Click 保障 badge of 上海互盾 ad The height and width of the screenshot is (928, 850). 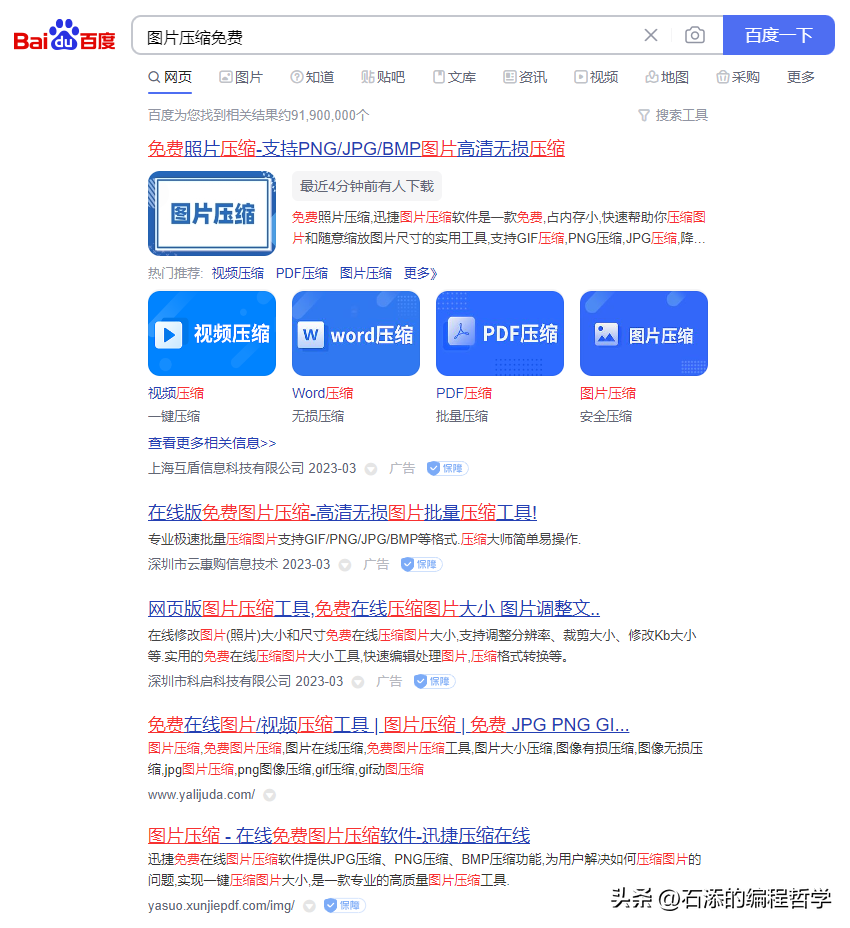pos(447,469)
